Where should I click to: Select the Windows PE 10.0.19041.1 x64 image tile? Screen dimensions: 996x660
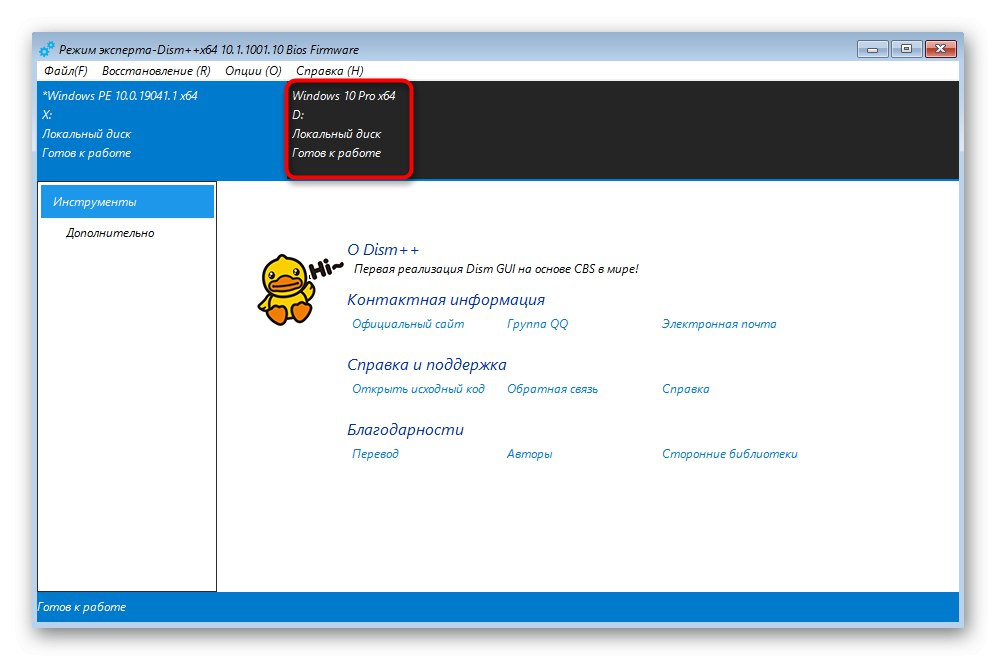click(x=161, y=130)
